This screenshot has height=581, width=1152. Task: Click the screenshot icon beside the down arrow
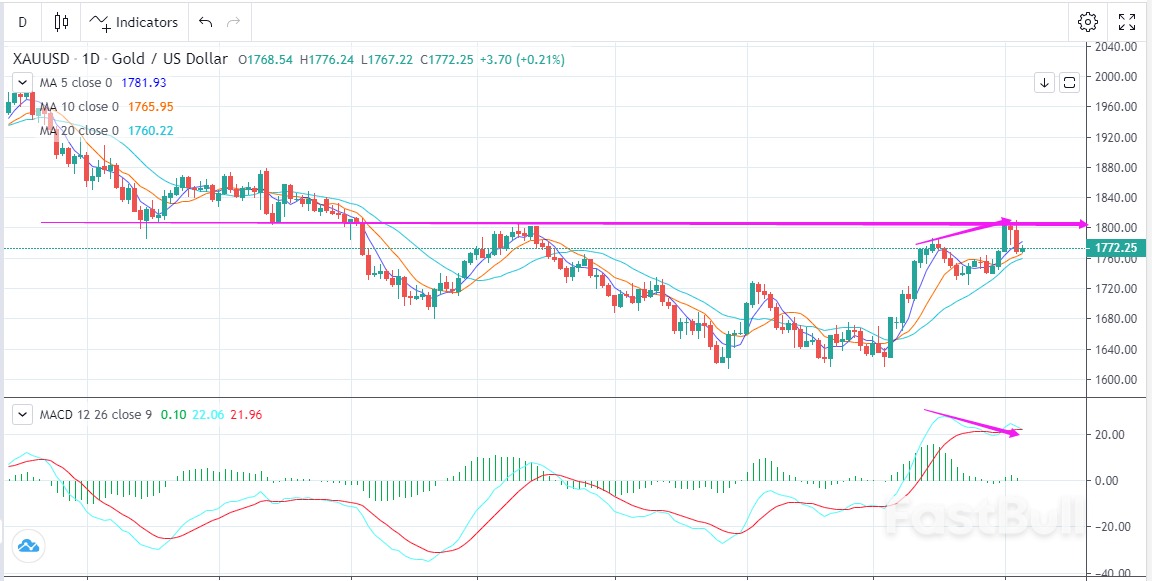[1069, 82]
